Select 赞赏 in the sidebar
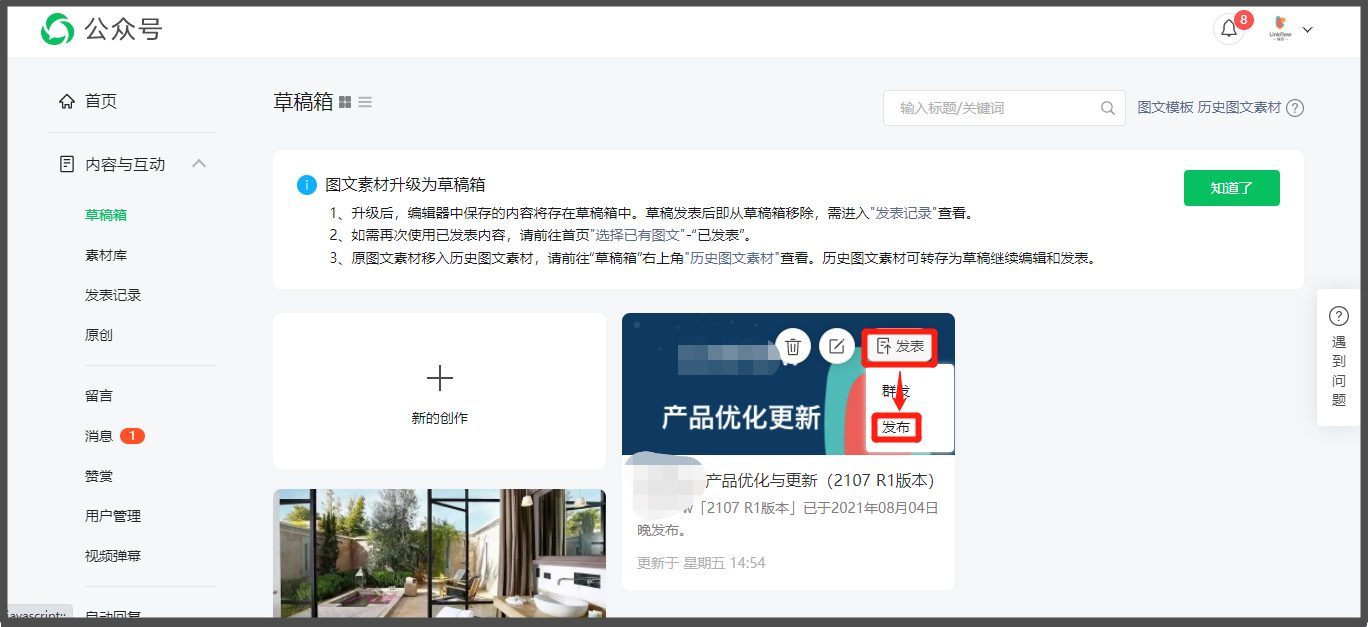The height and width of the screenshot is (627, 1368). tap(99, 476)
